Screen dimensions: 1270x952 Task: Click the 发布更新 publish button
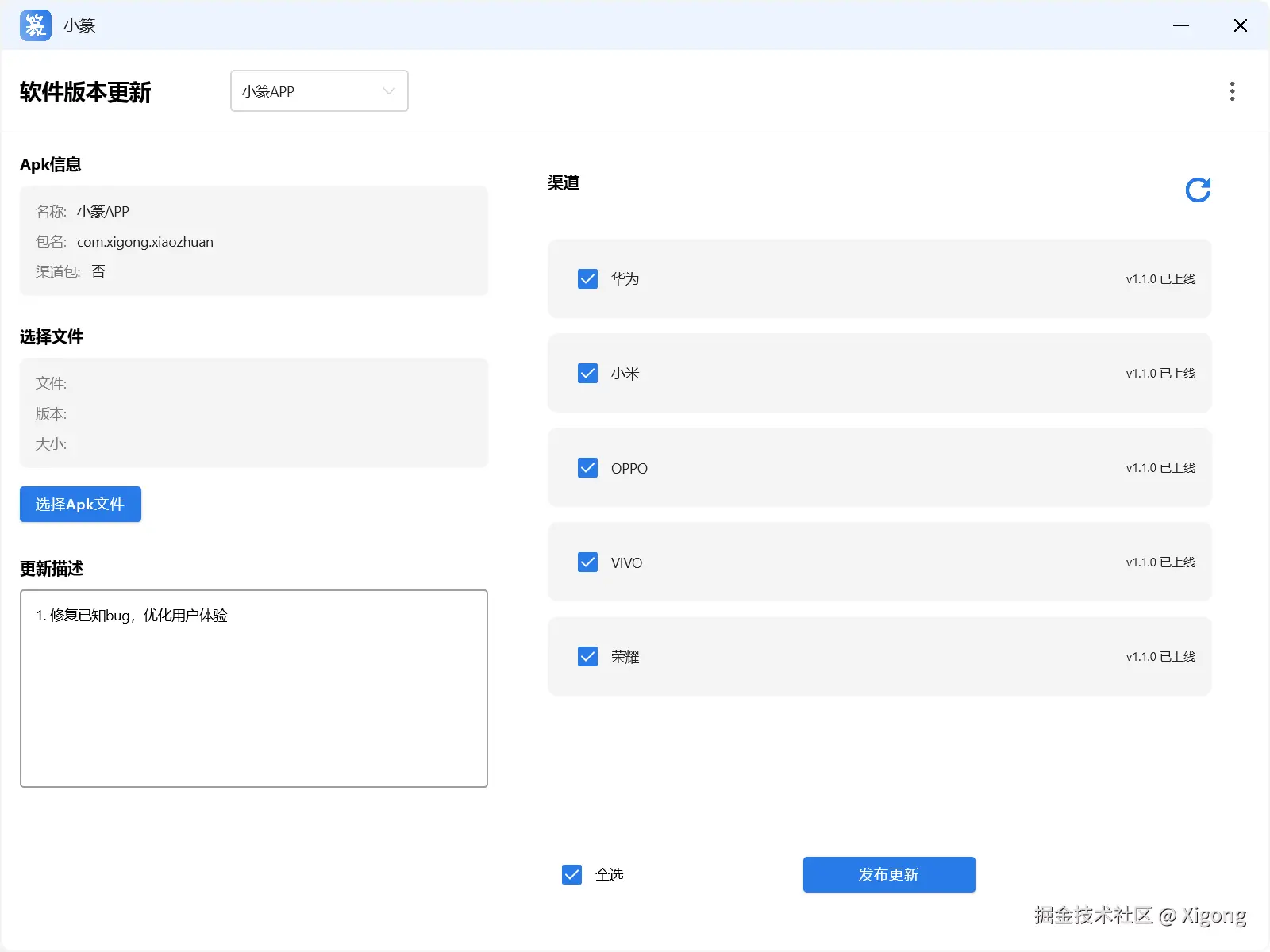coord(889,874)
